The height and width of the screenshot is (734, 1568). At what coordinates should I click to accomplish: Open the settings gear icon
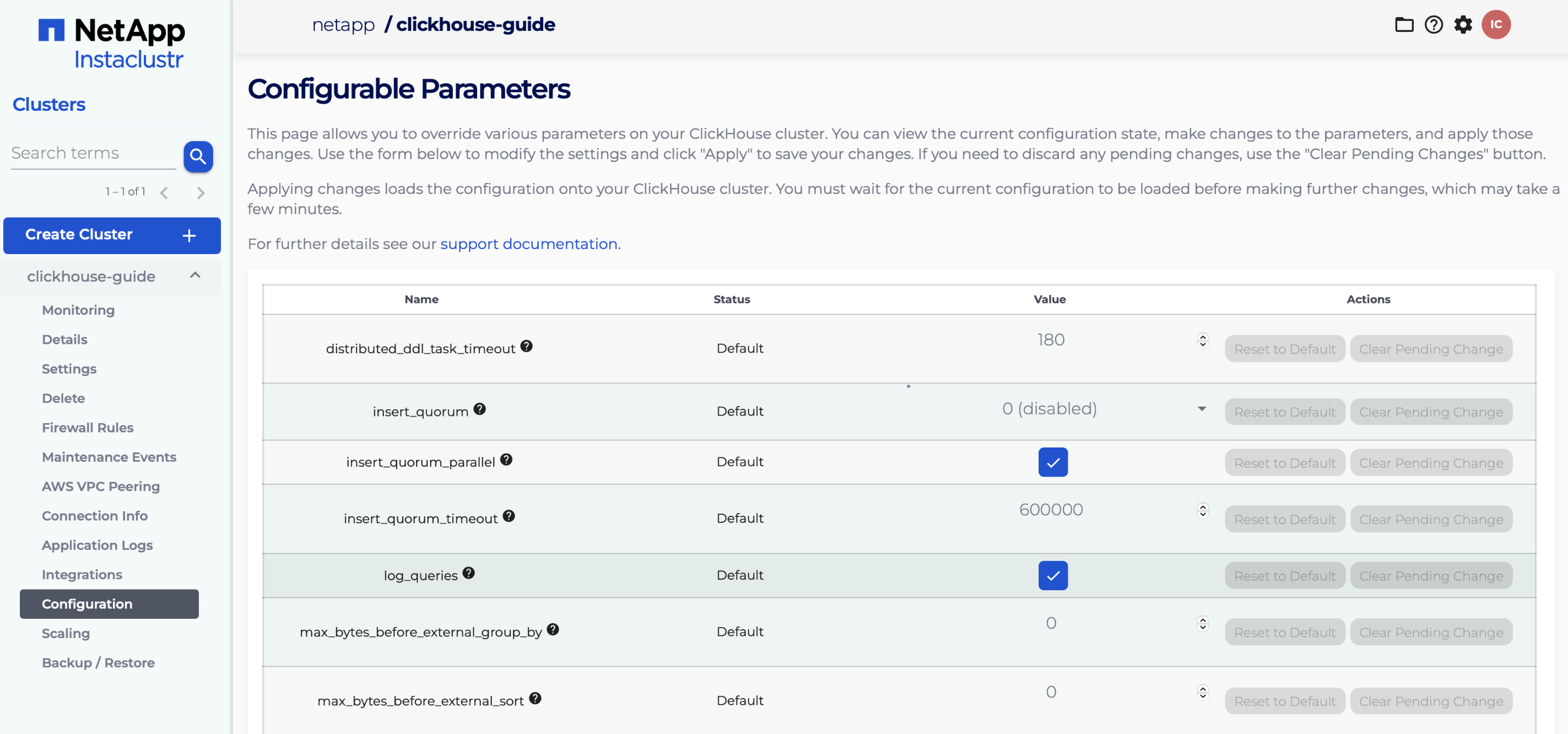[1463, 24]
